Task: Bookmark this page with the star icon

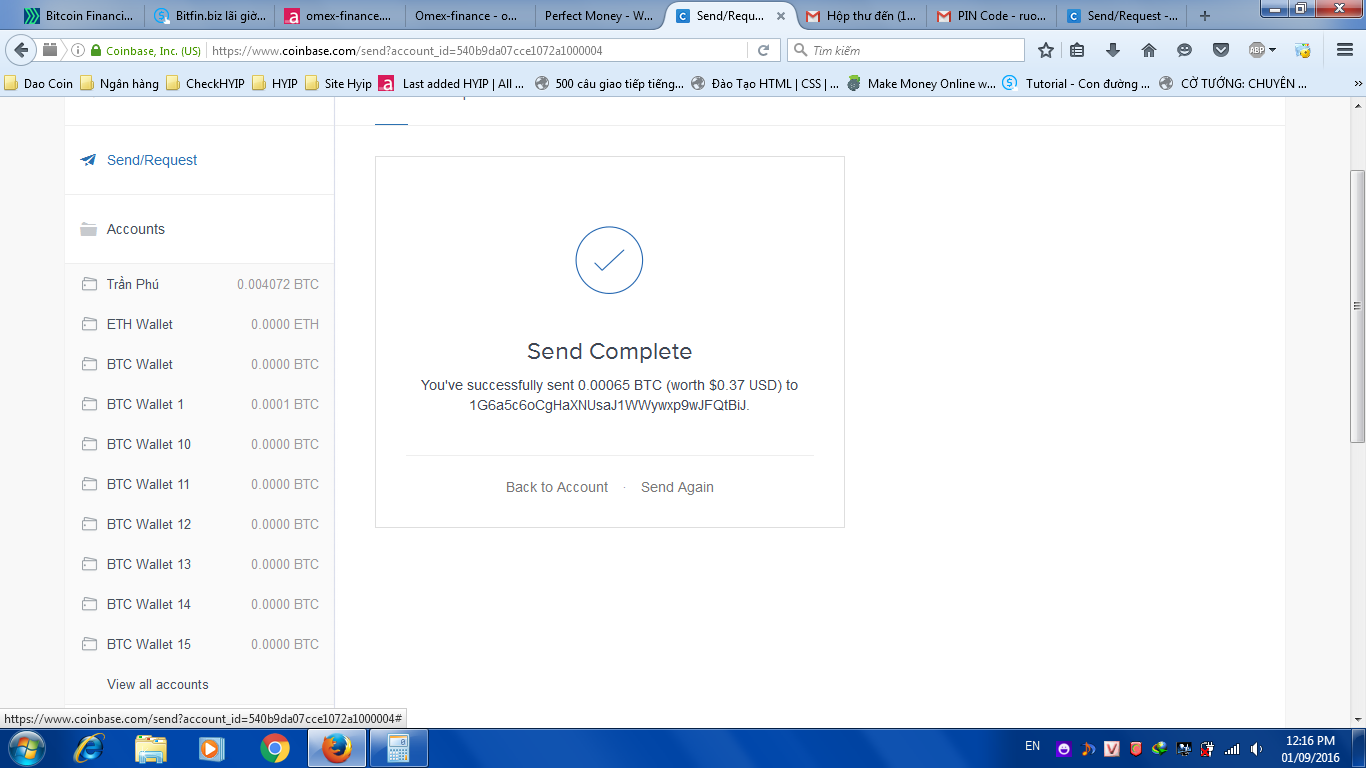Action: click(1046, 50)
